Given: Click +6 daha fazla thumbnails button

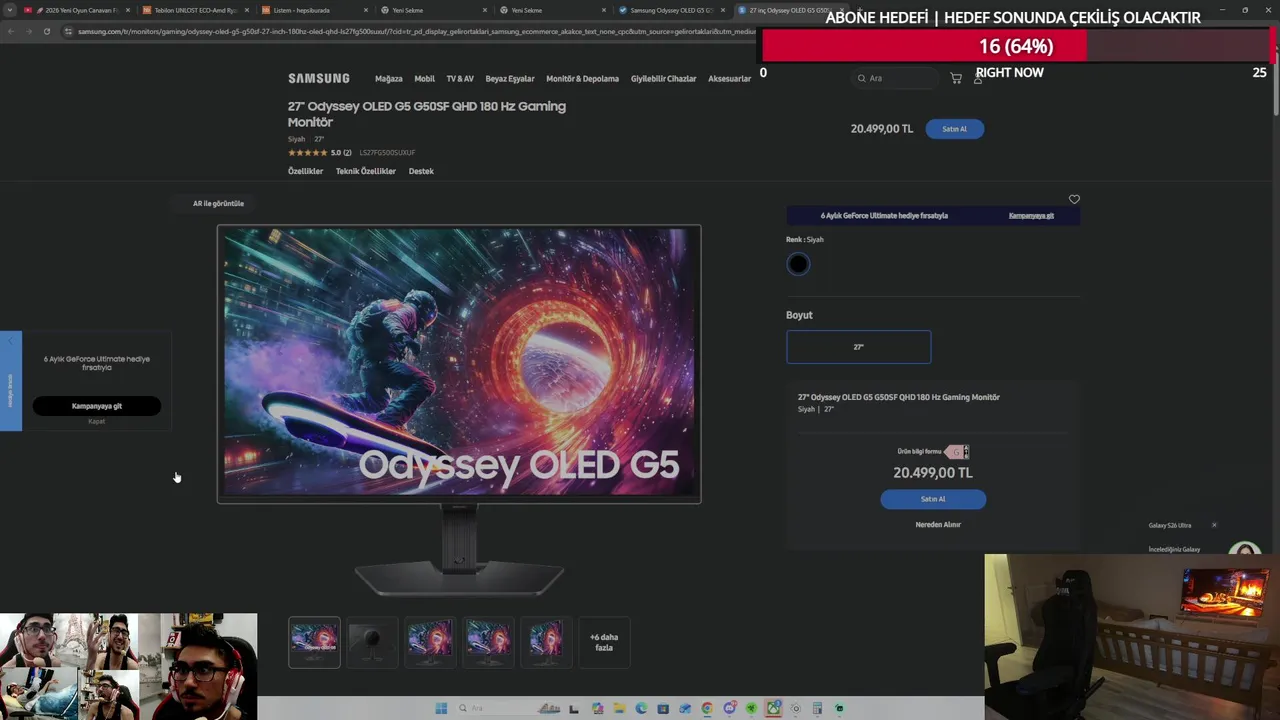Looking at the screenshot, I should coord(604,642).
